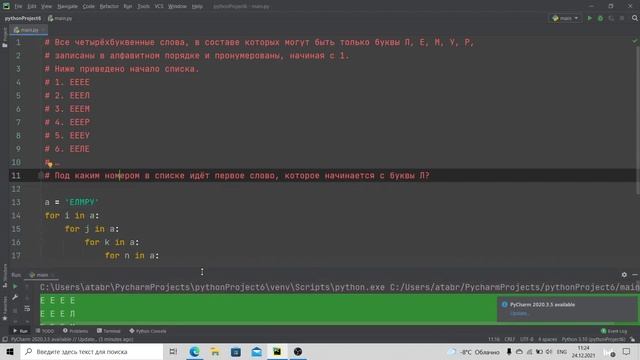Screen dimensions: 640x360
Task: Open the Navigate menu
Action: point(67,7)
